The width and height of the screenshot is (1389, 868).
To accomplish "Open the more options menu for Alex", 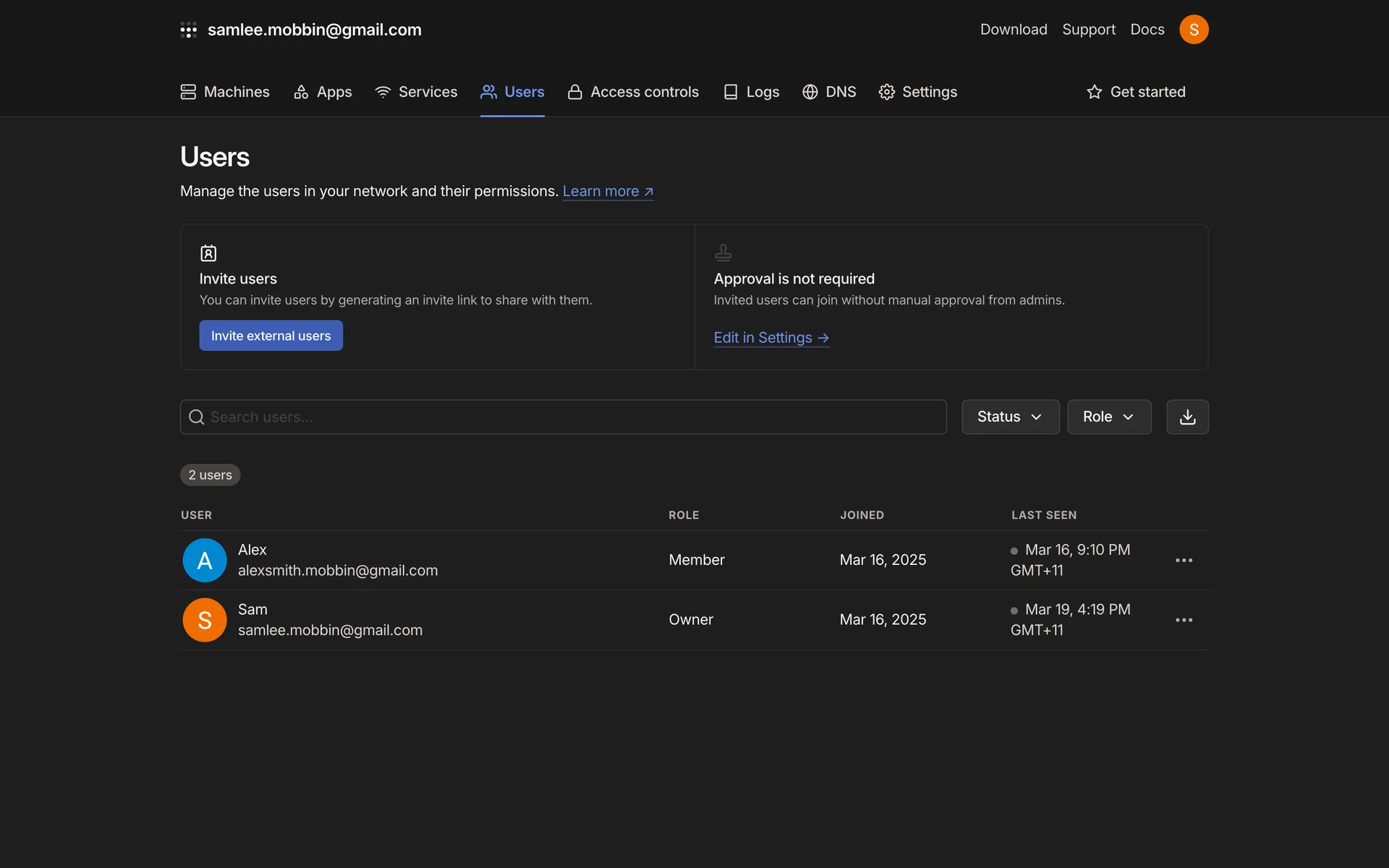I will tap(1184, 561).
